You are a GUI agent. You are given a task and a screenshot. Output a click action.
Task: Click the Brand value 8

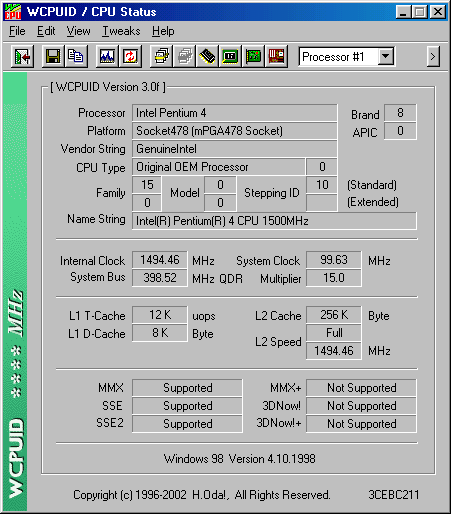pyautogui.click(x=400, y=113)
